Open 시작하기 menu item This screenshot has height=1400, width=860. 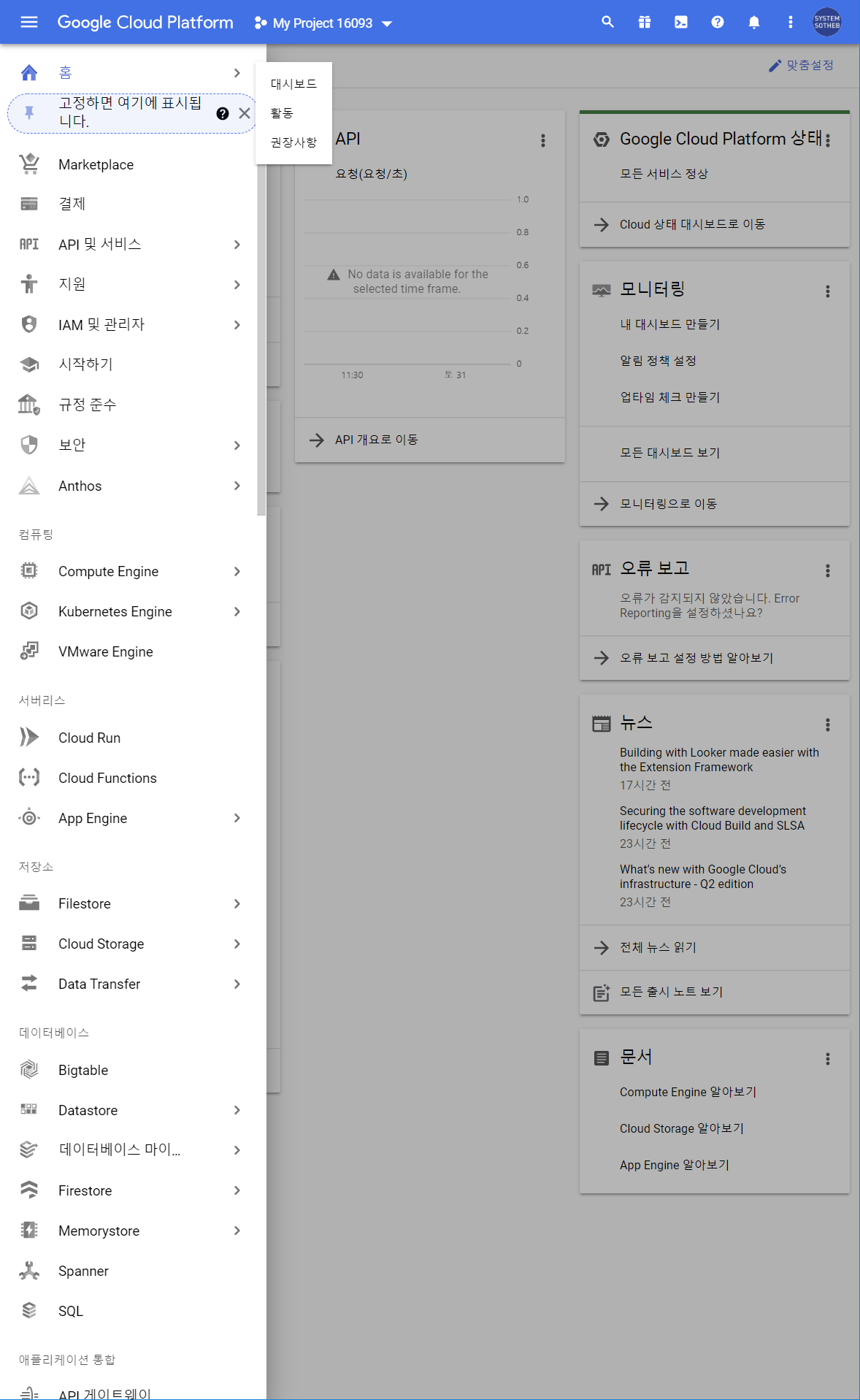tap(128, 364)
